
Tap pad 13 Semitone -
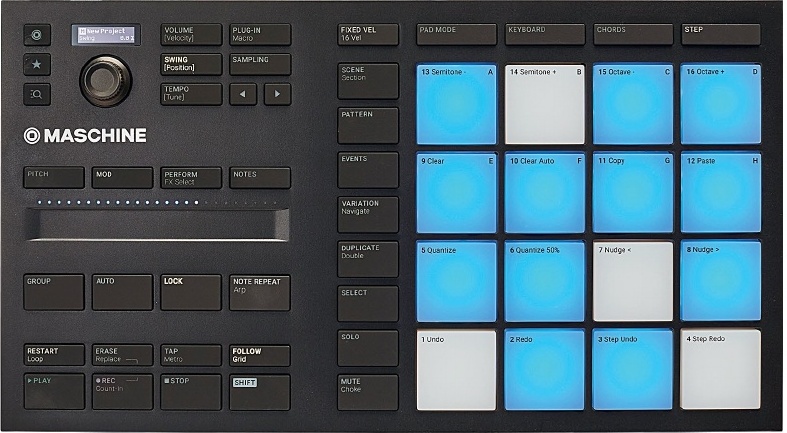(456, 104)
